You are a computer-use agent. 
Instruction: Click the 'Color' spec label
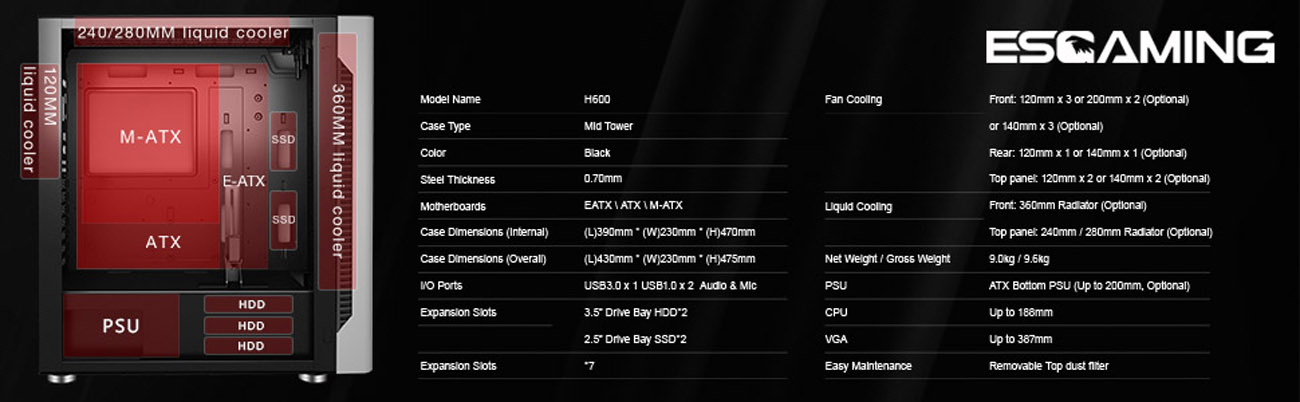coord(433,153)
